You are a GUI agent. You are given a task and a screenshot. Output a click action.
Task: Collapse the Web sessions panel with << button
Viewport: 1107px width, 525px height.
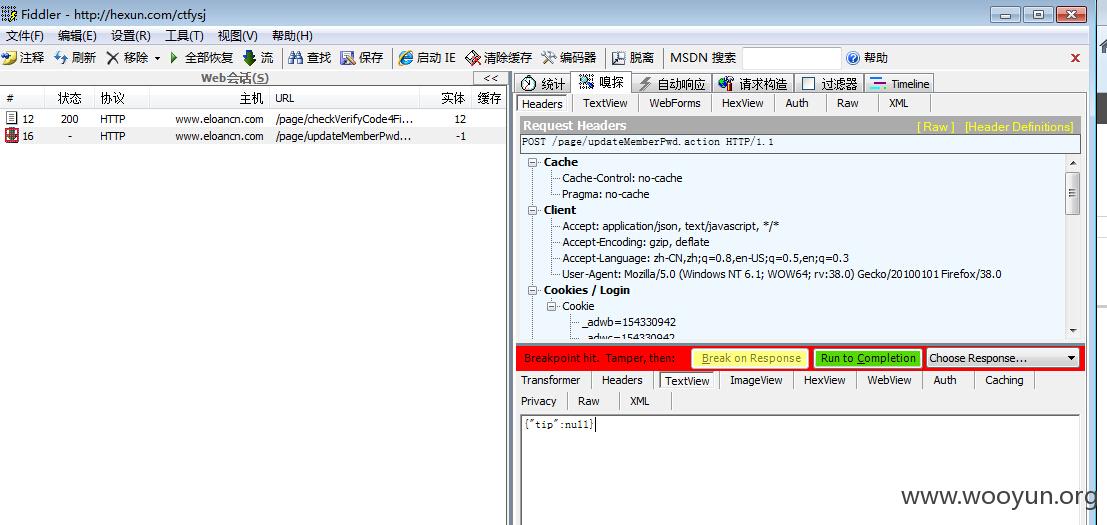coord(491,78)
